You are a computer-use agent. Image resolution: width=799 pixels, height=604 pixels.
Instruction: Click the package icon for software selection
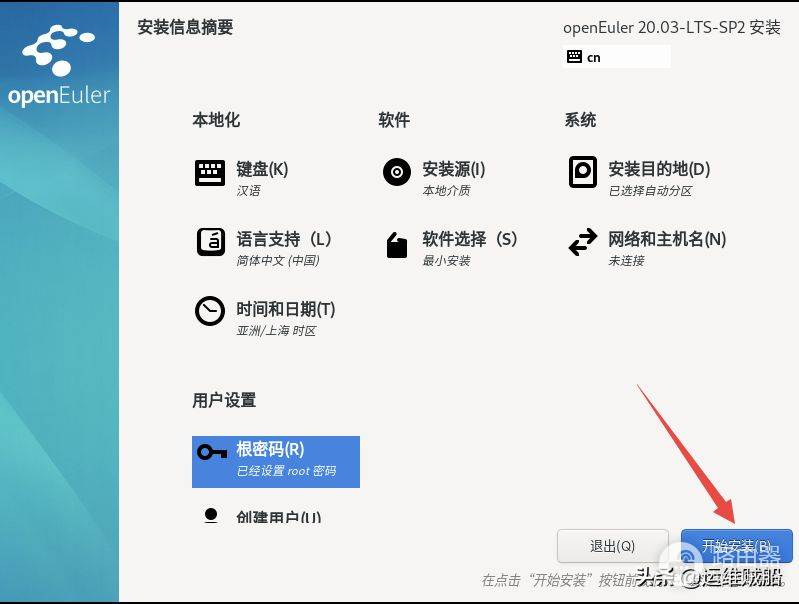pyautogui.click(x=396, y=245)
